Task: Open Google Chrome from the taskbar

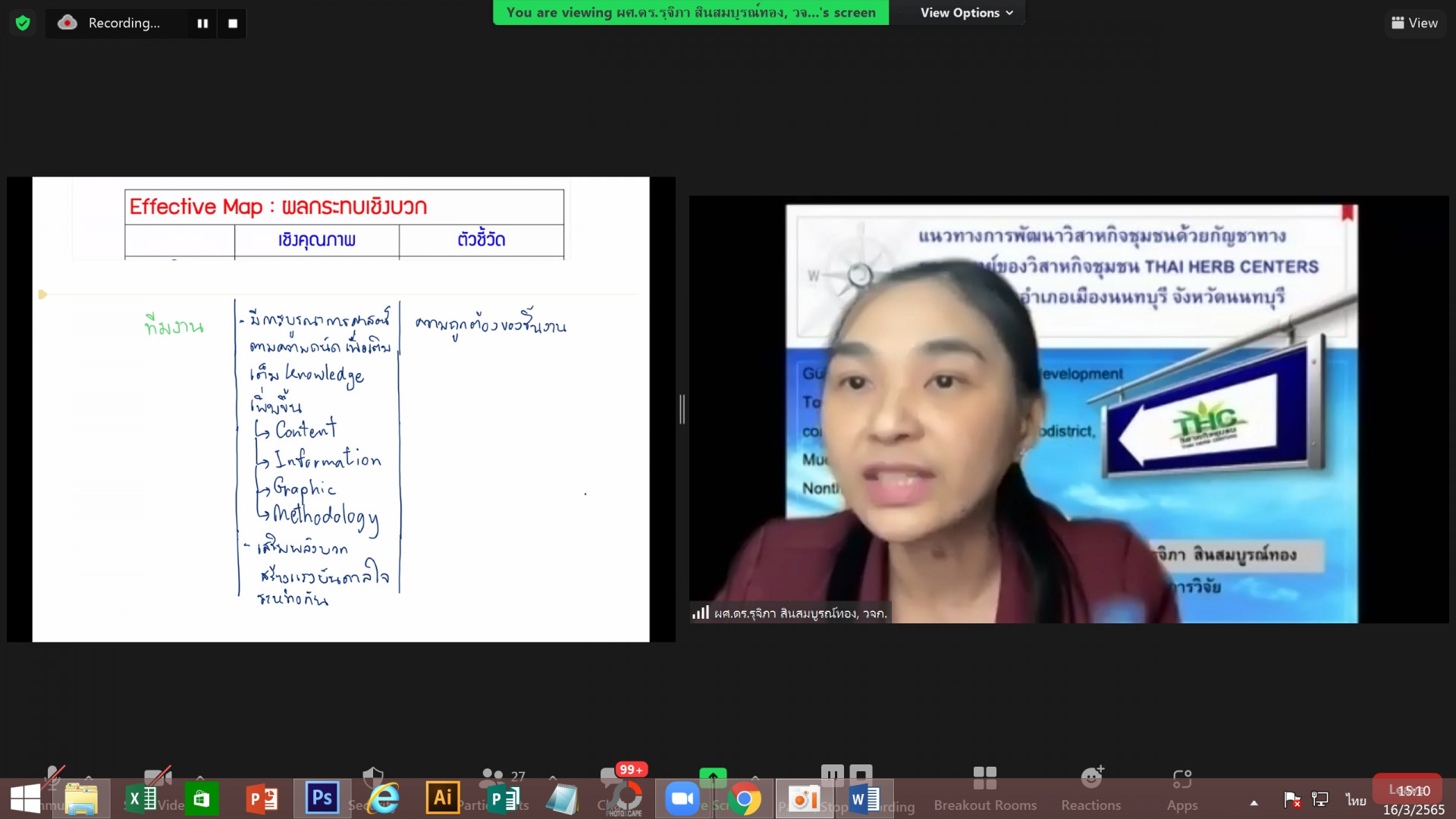Action: point(745,799)
